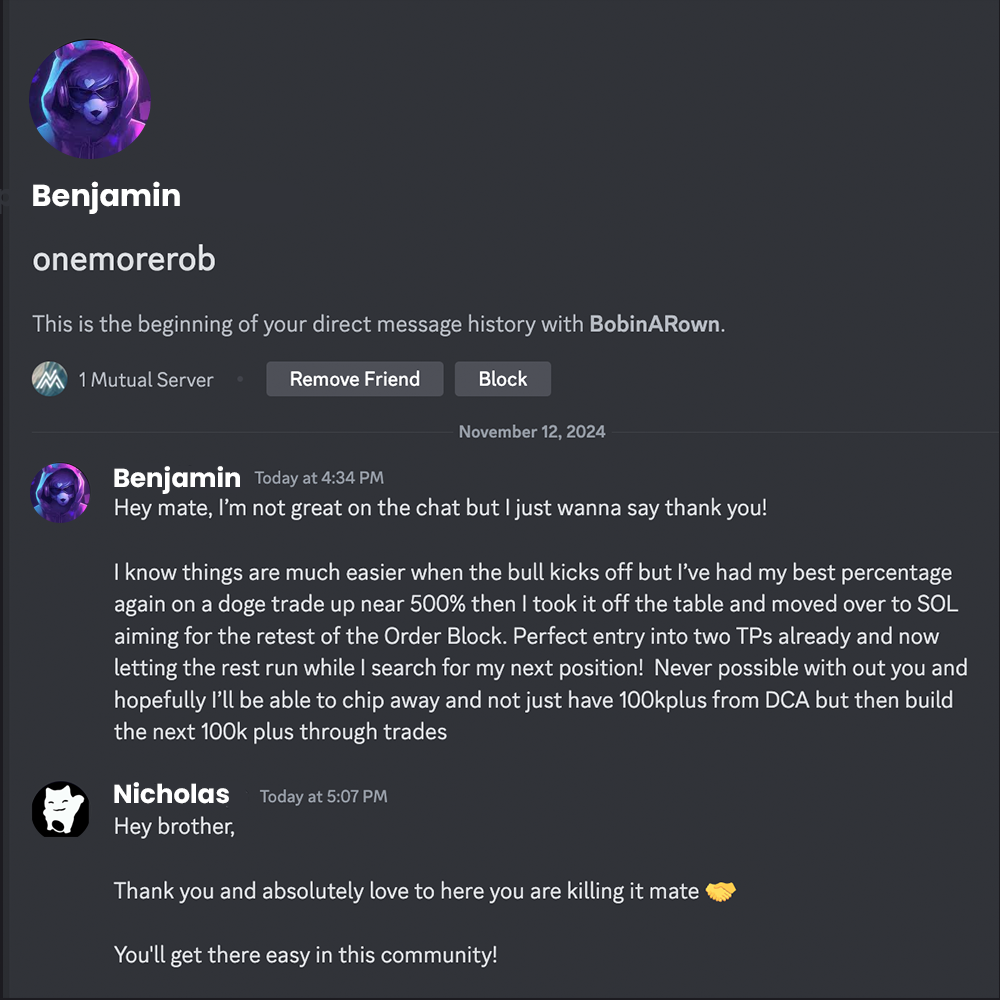Open the 1 Mutual Server link
The width and height of the screenshot is (1000, 1000).
click(x=146, y=380)
